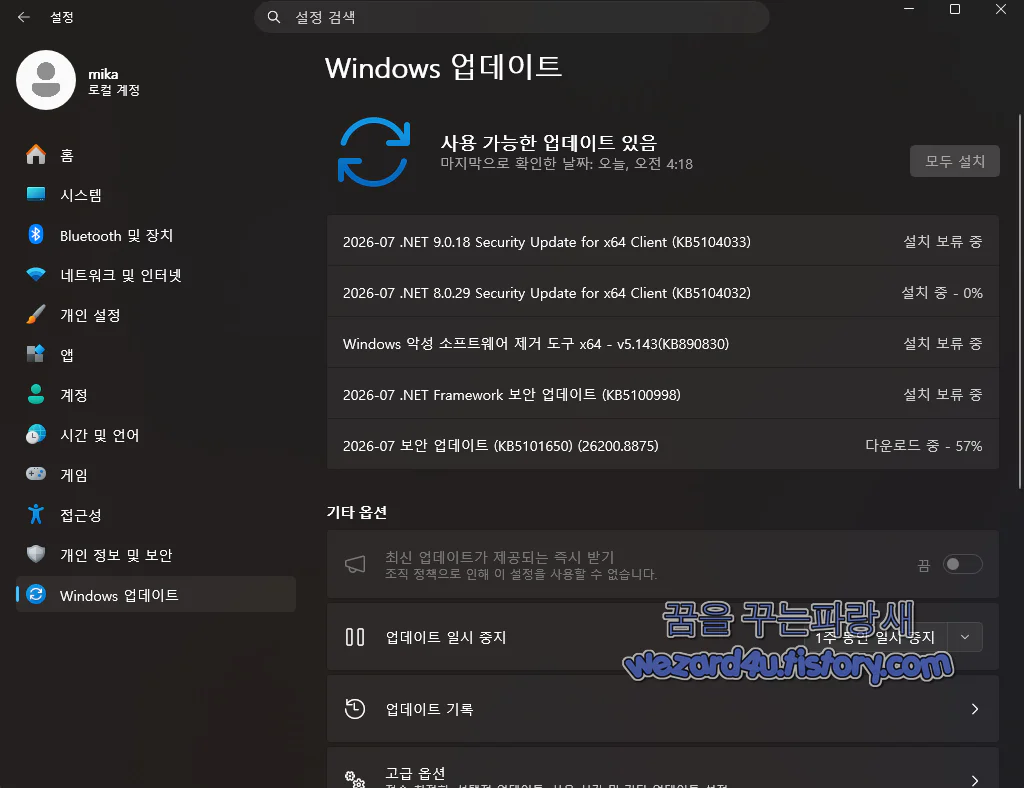Click the Apps icon in sidebar
1024x788 pixels.
(36, 355)
